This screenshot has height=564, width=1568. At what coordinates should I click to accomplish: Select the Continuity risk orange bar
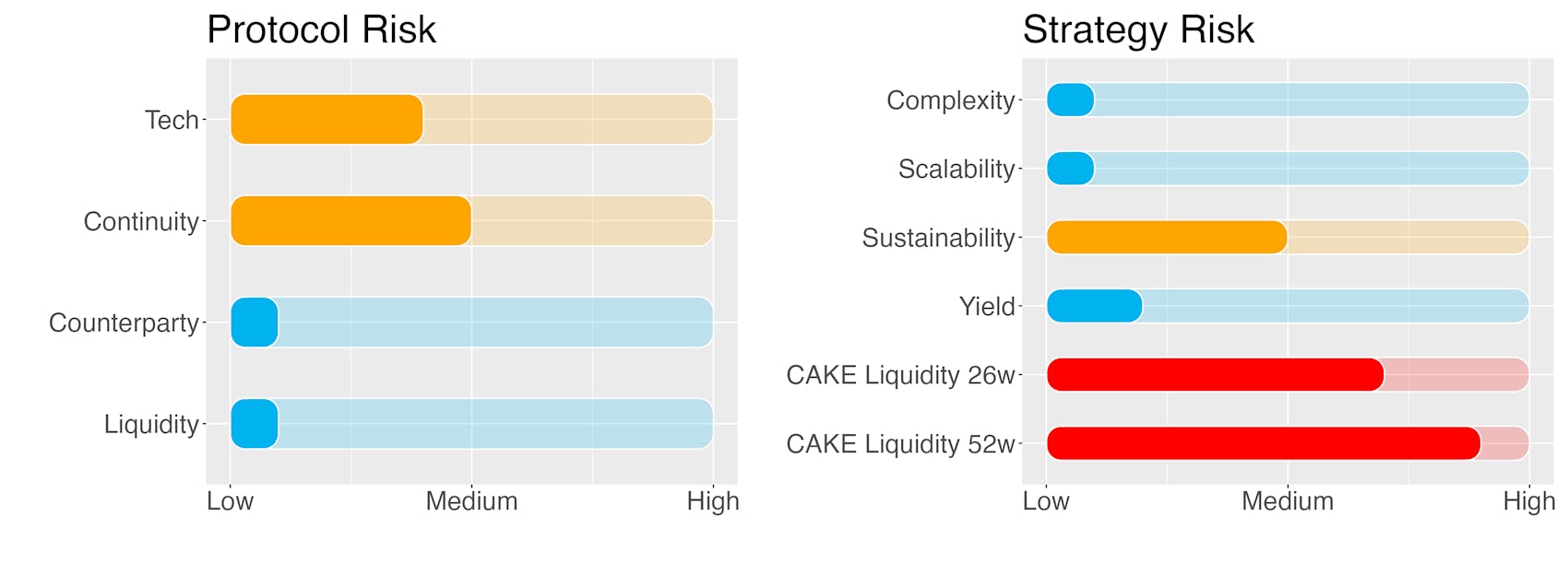(350, 221)
